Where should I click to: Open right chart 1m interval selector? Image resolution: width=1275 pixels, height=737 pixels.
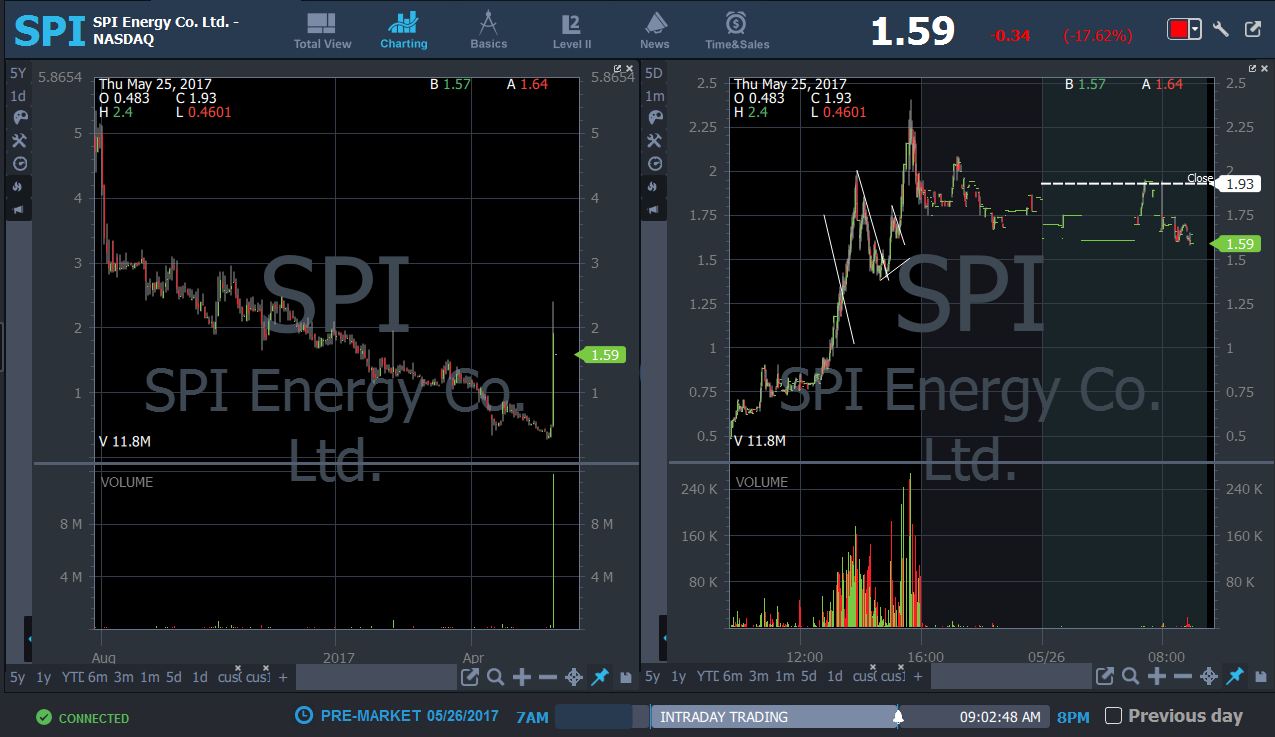point(654,96)
